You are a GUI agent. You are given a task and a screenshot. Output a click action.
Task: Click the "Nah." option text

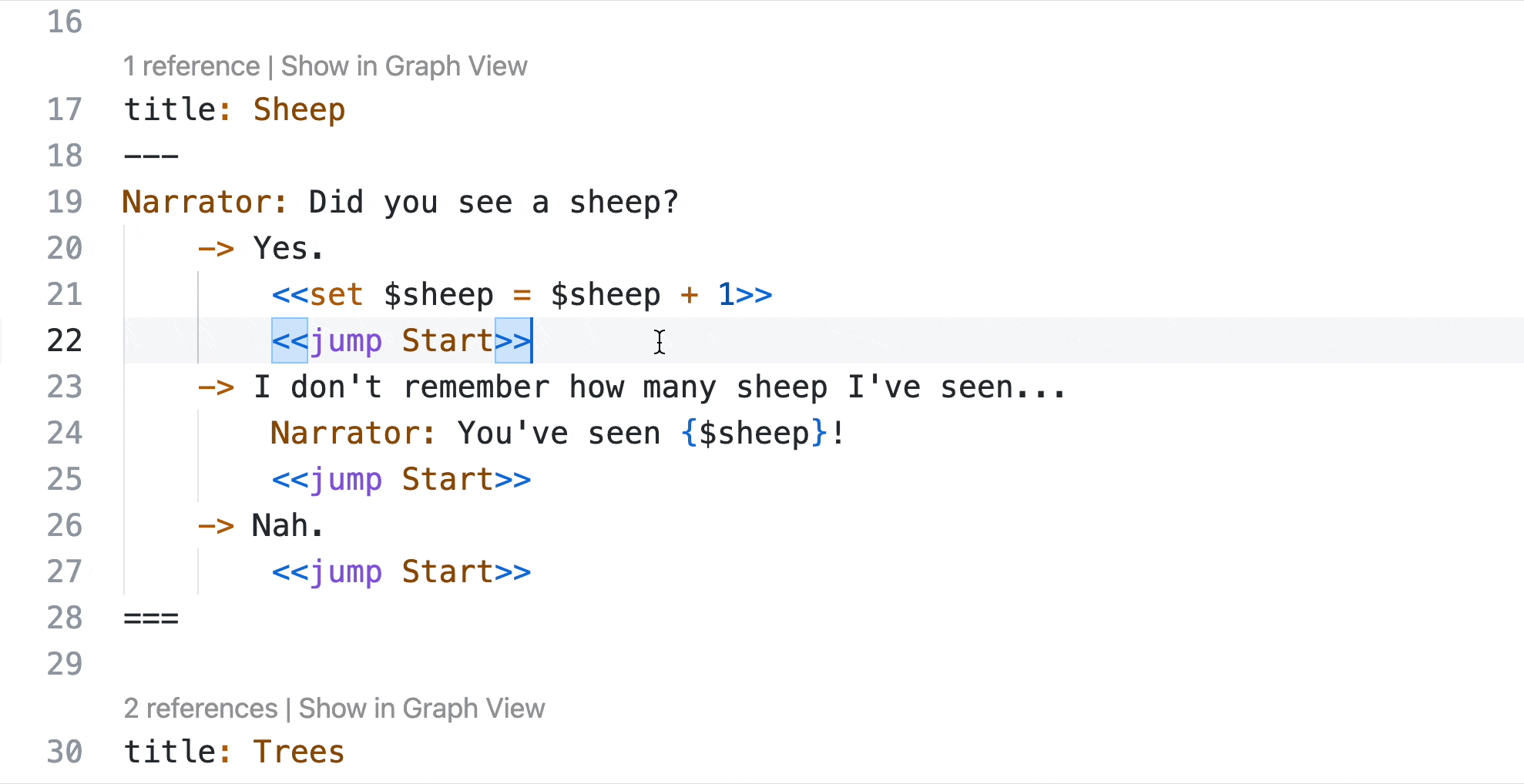[287, 525]
